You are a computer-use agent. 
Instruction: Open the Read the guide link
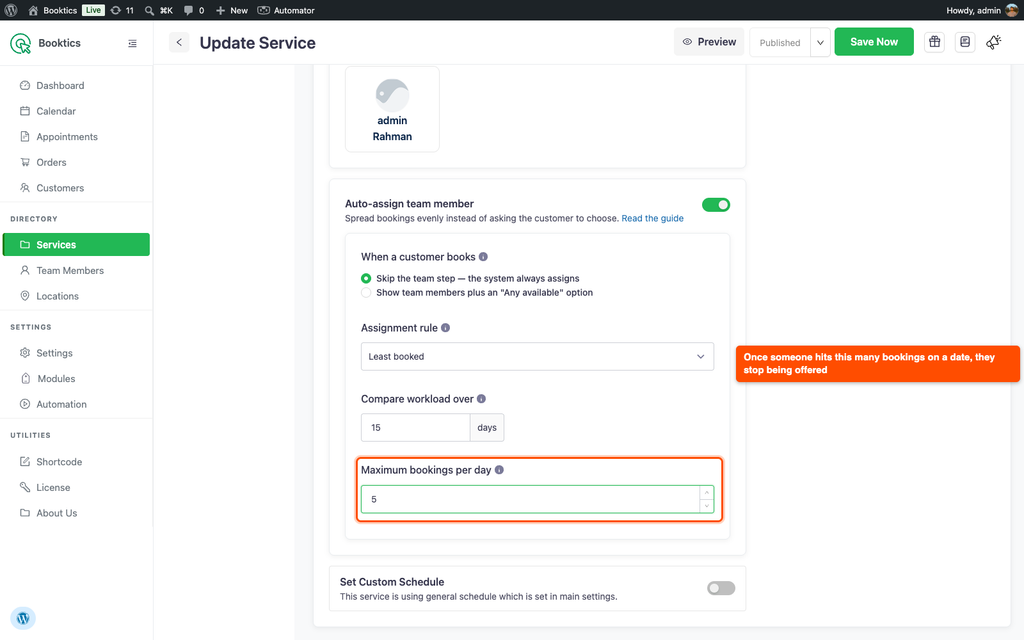(x=652, y=218)
